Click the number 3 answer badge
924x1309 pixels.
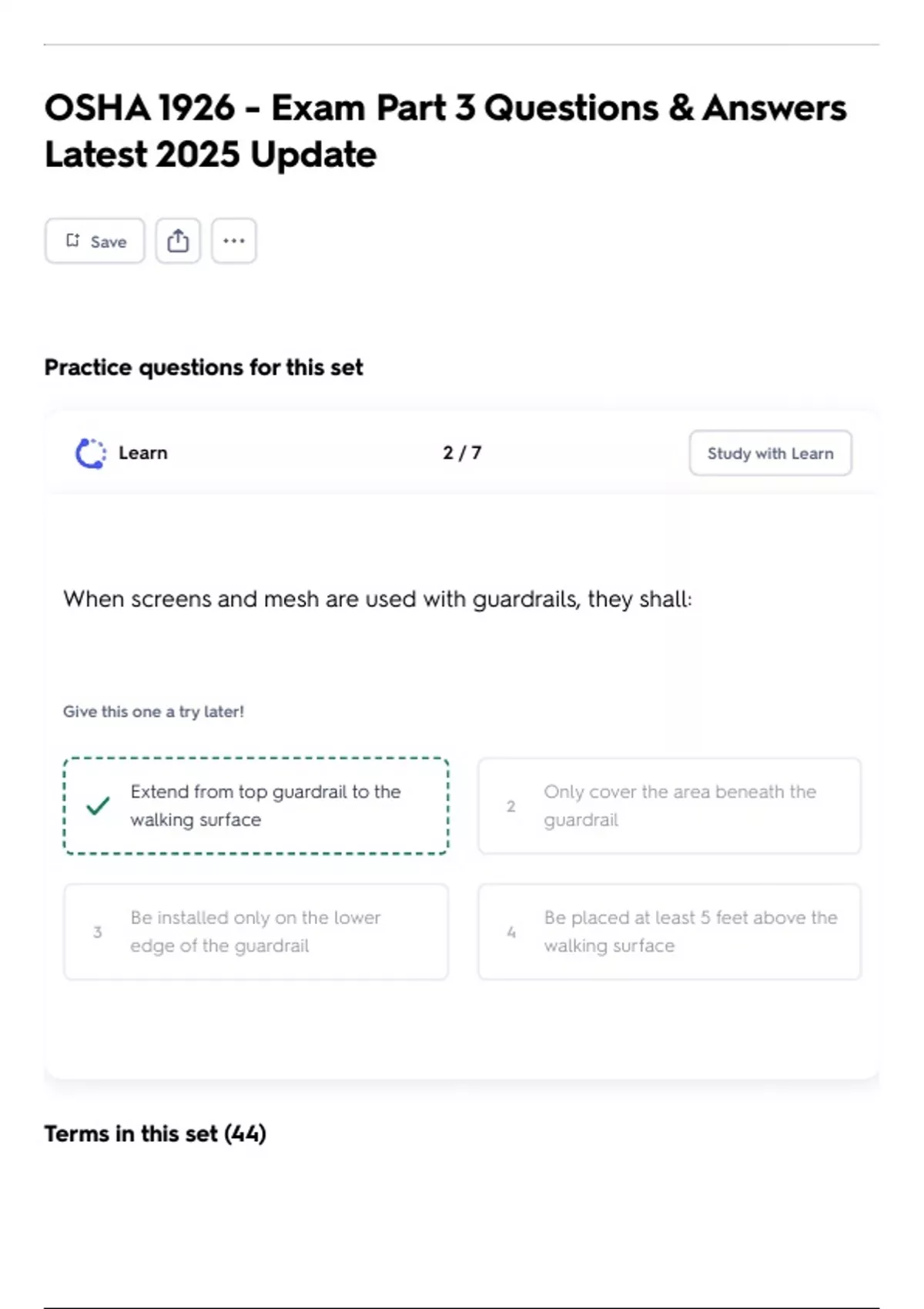pos(98,932)
